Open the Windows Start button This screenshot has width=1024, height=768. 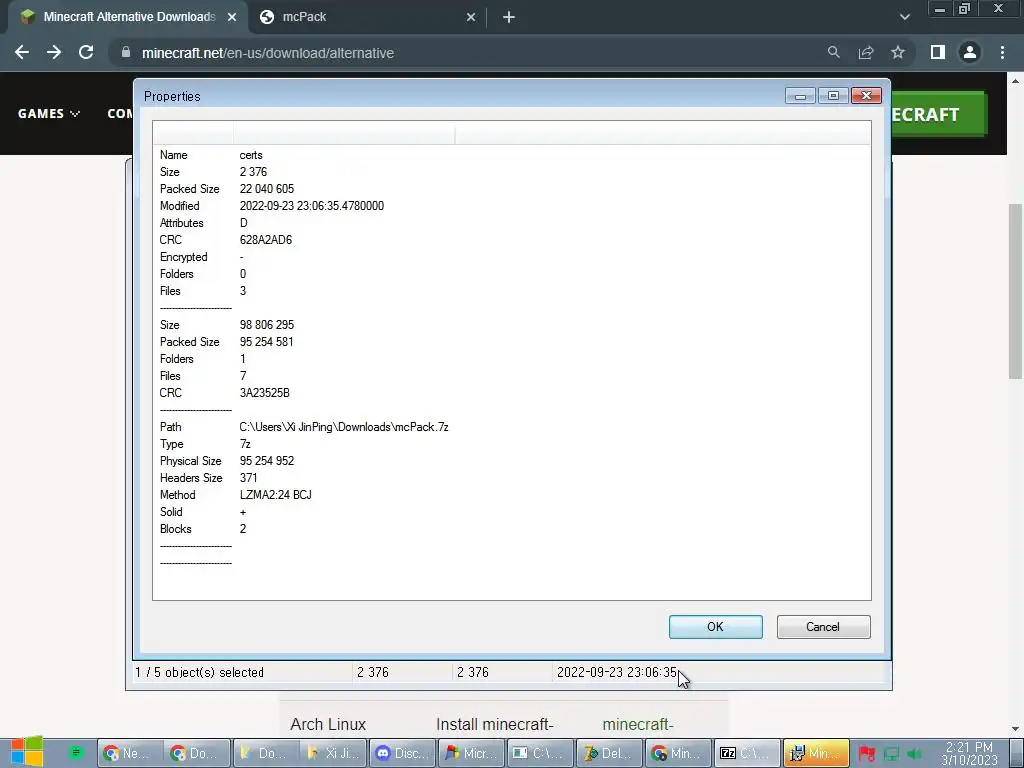click(x=26, y=751)
